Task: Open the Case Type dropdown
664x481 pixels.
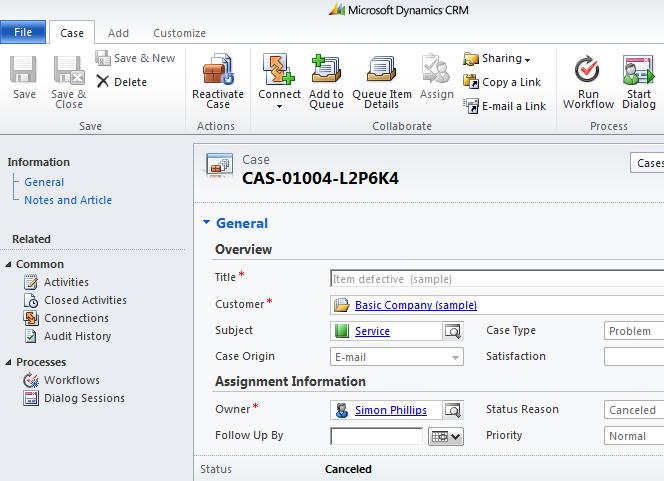Action: coord(634,331)
